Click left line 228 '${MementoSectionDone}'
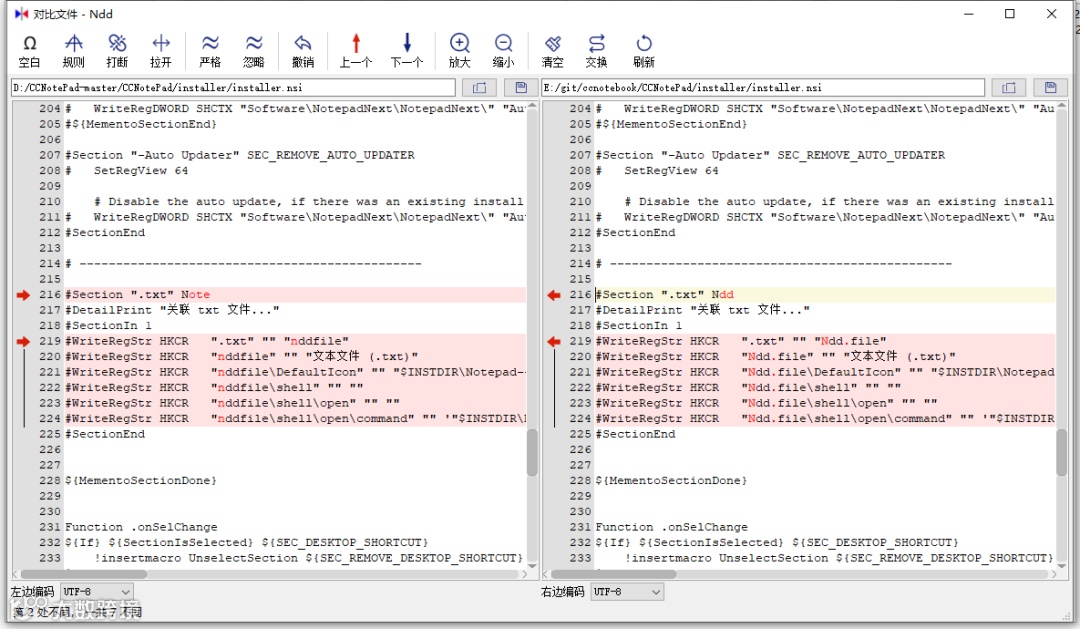 click(141, 481)
